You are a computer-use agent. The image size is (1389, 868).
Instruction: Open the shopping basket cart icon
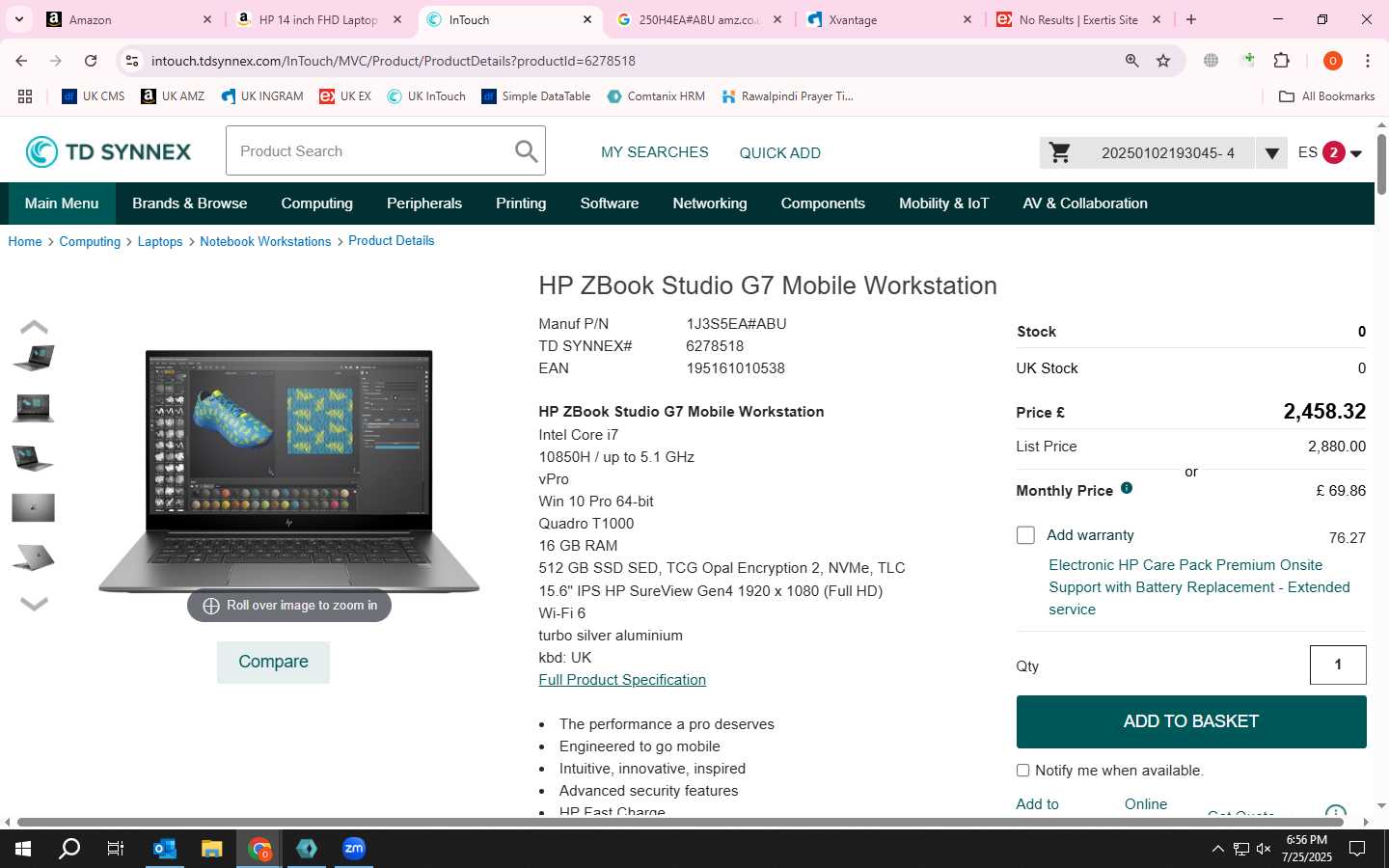(1060, 152)
